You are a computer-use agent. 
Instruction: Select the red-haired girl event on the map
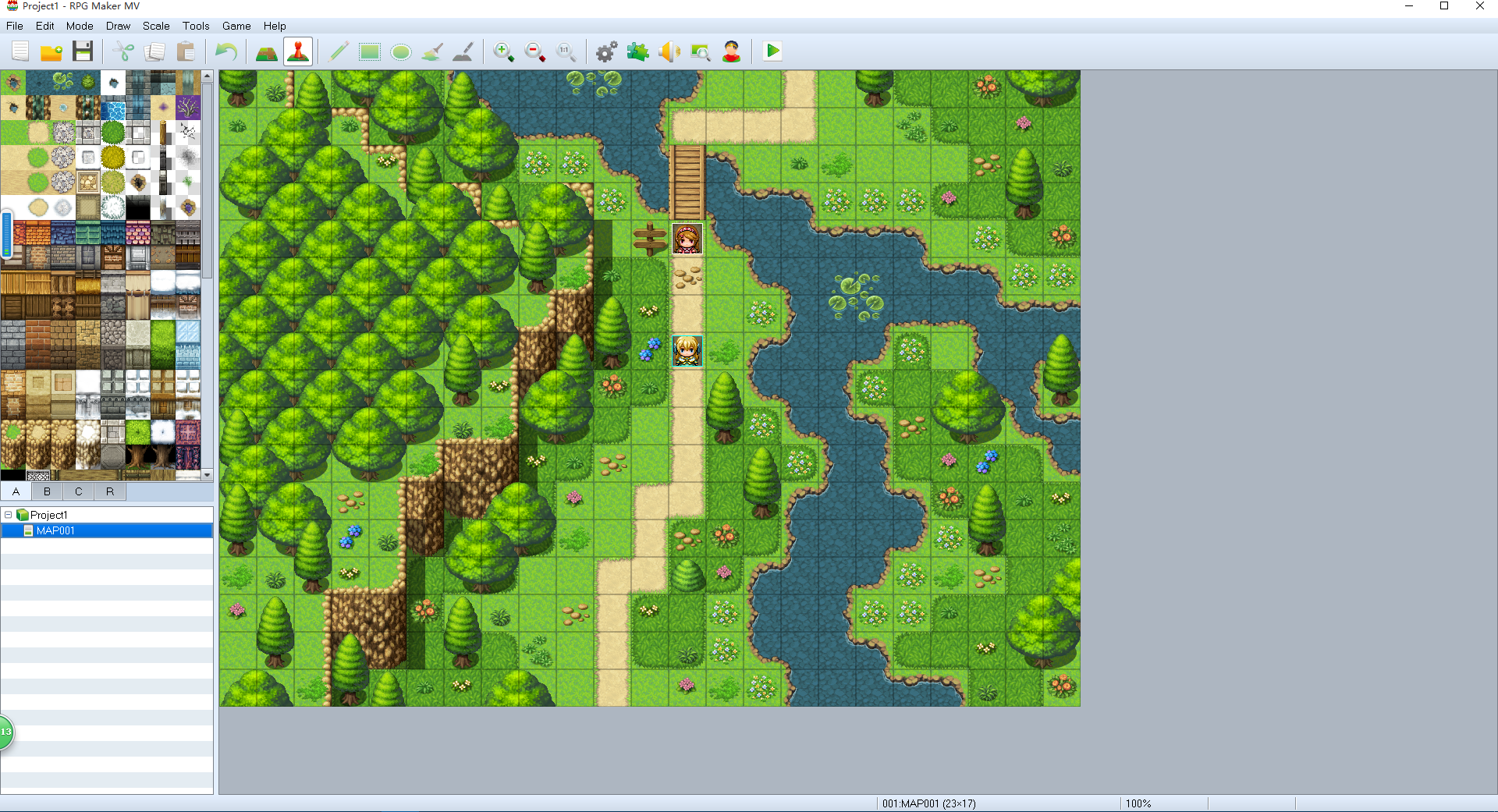687,239
